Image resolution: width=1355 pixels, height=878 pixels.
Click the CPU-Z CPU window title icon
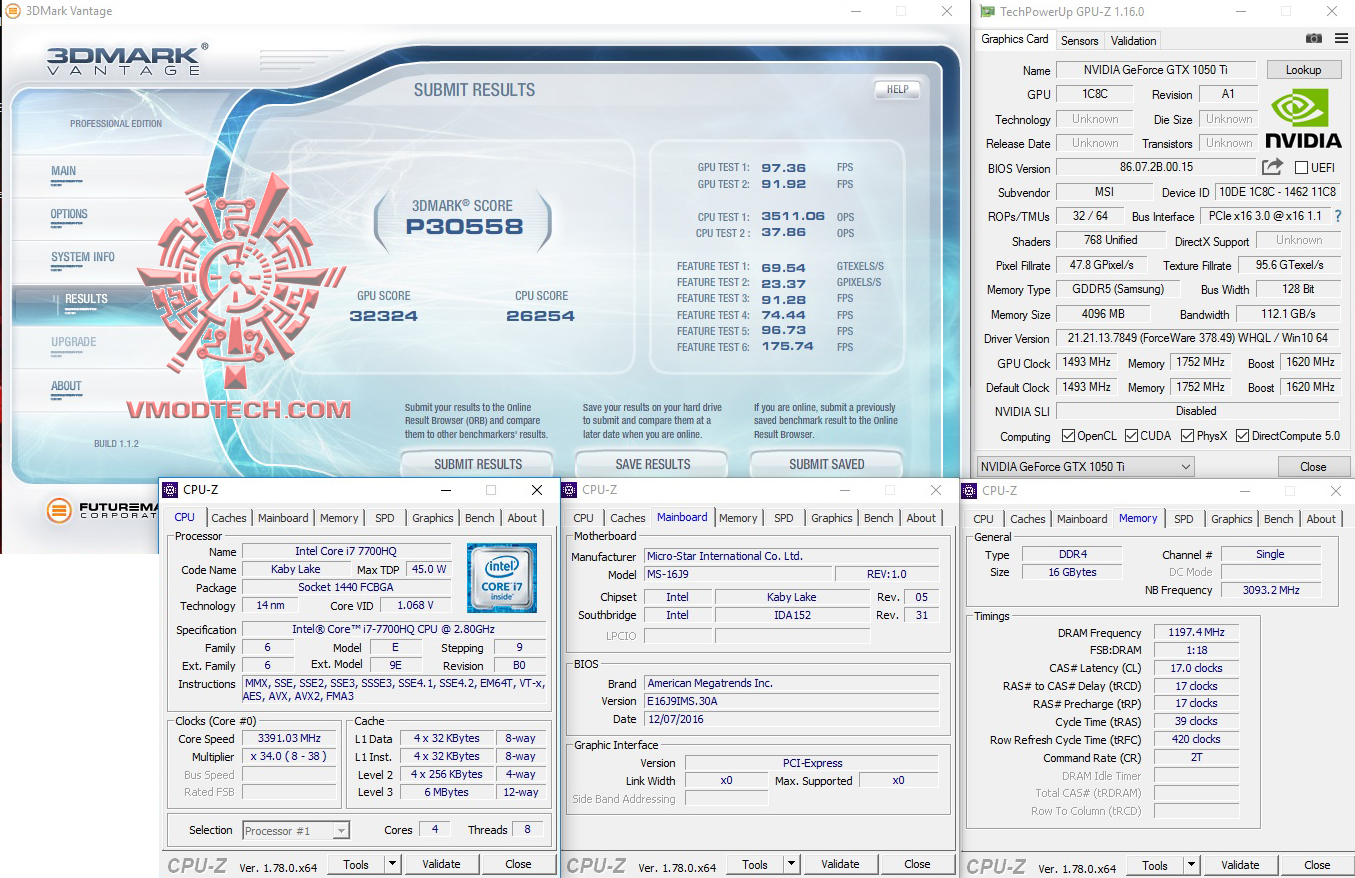pyautogui.click(x=170, y=490)
